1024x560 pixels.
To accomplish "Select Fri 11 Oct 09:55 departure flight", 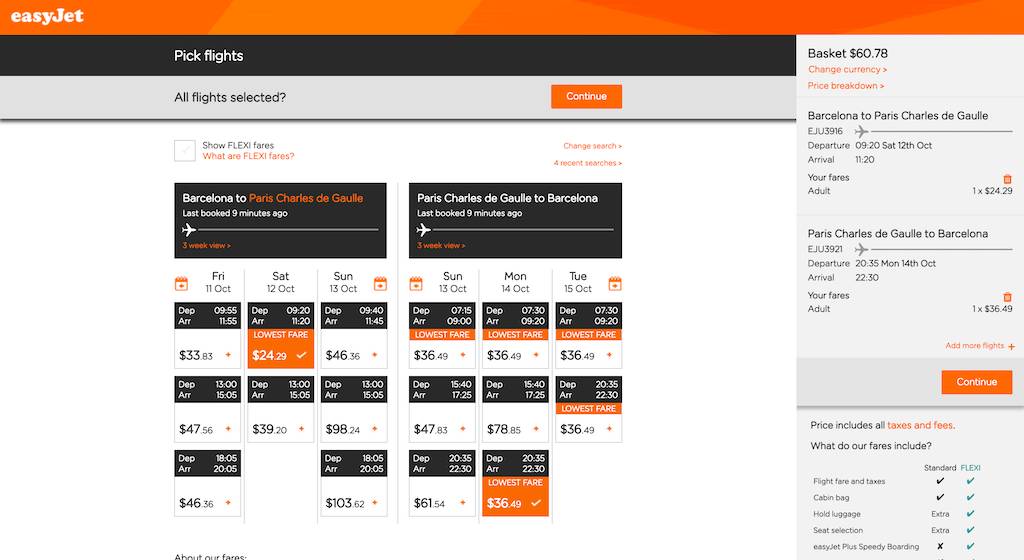I will [208, 335].
